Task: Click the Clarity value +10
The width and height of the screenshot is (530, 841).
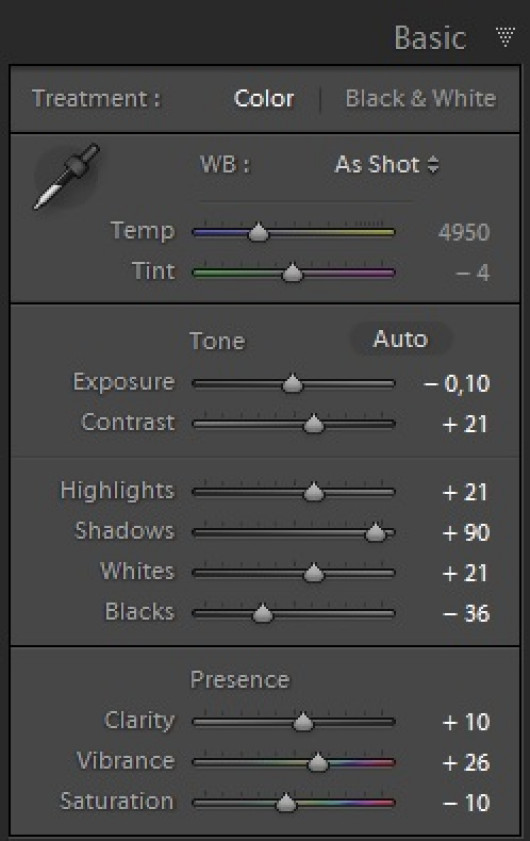Action: pyautogui.click(x=466, y=722)
